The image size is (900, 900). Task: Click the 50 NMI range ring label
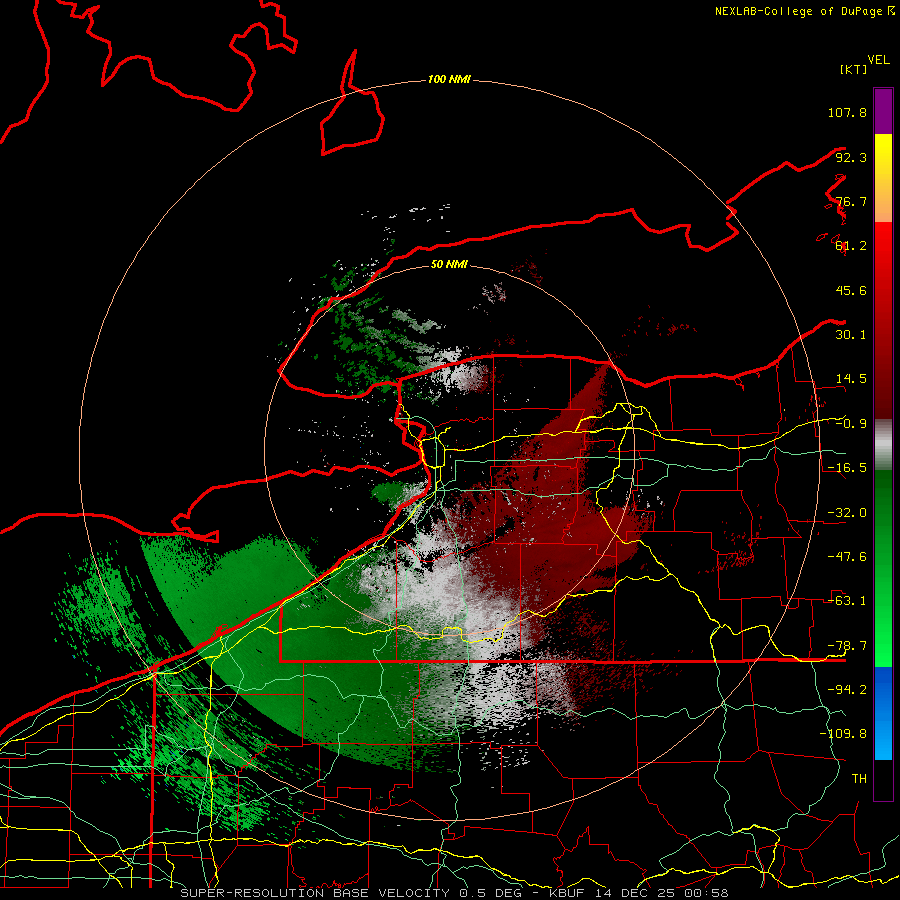pyautogui.click(x=449, y=264)
